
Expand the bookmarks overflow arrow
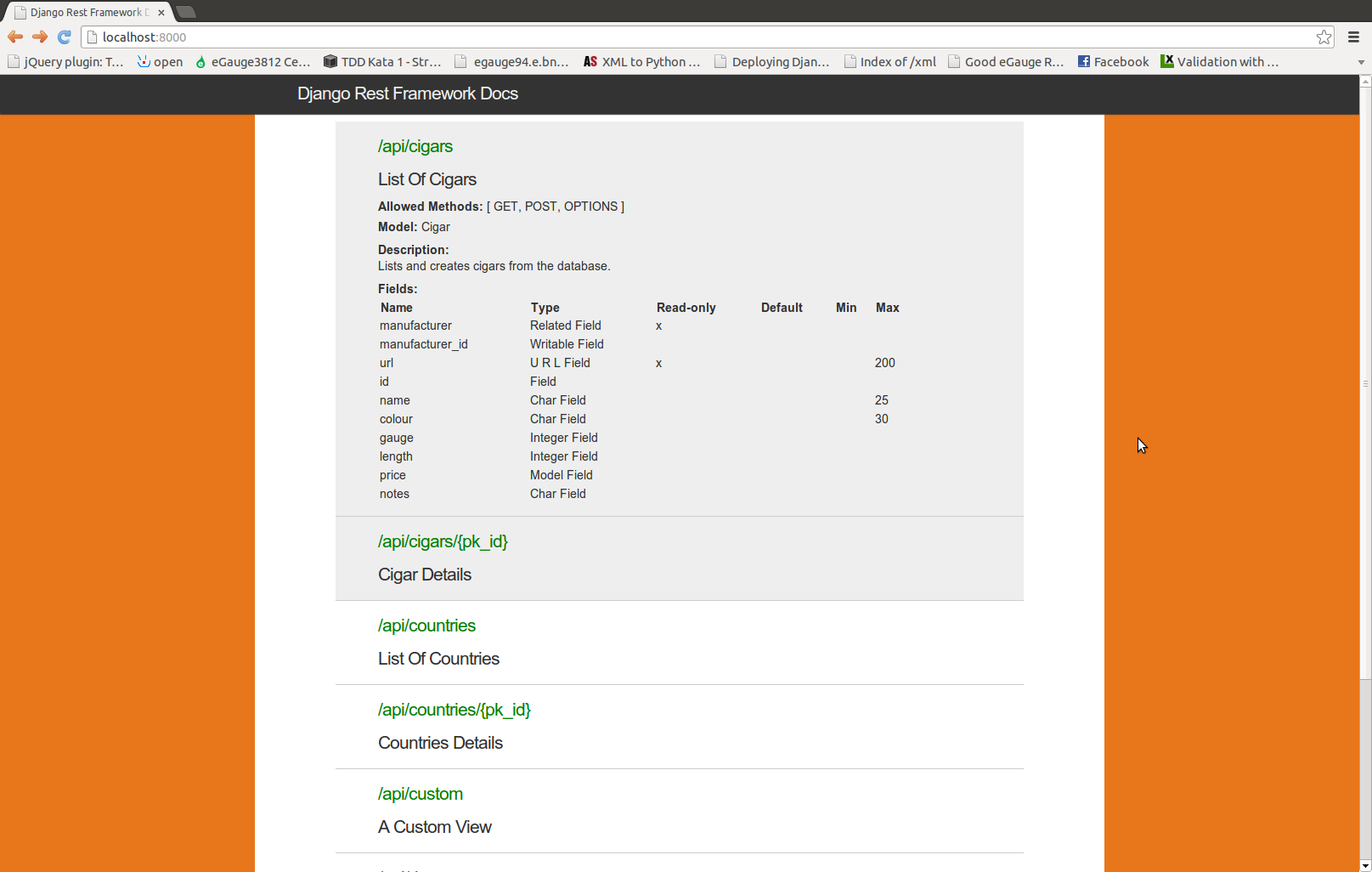(x=1360, y=62)
